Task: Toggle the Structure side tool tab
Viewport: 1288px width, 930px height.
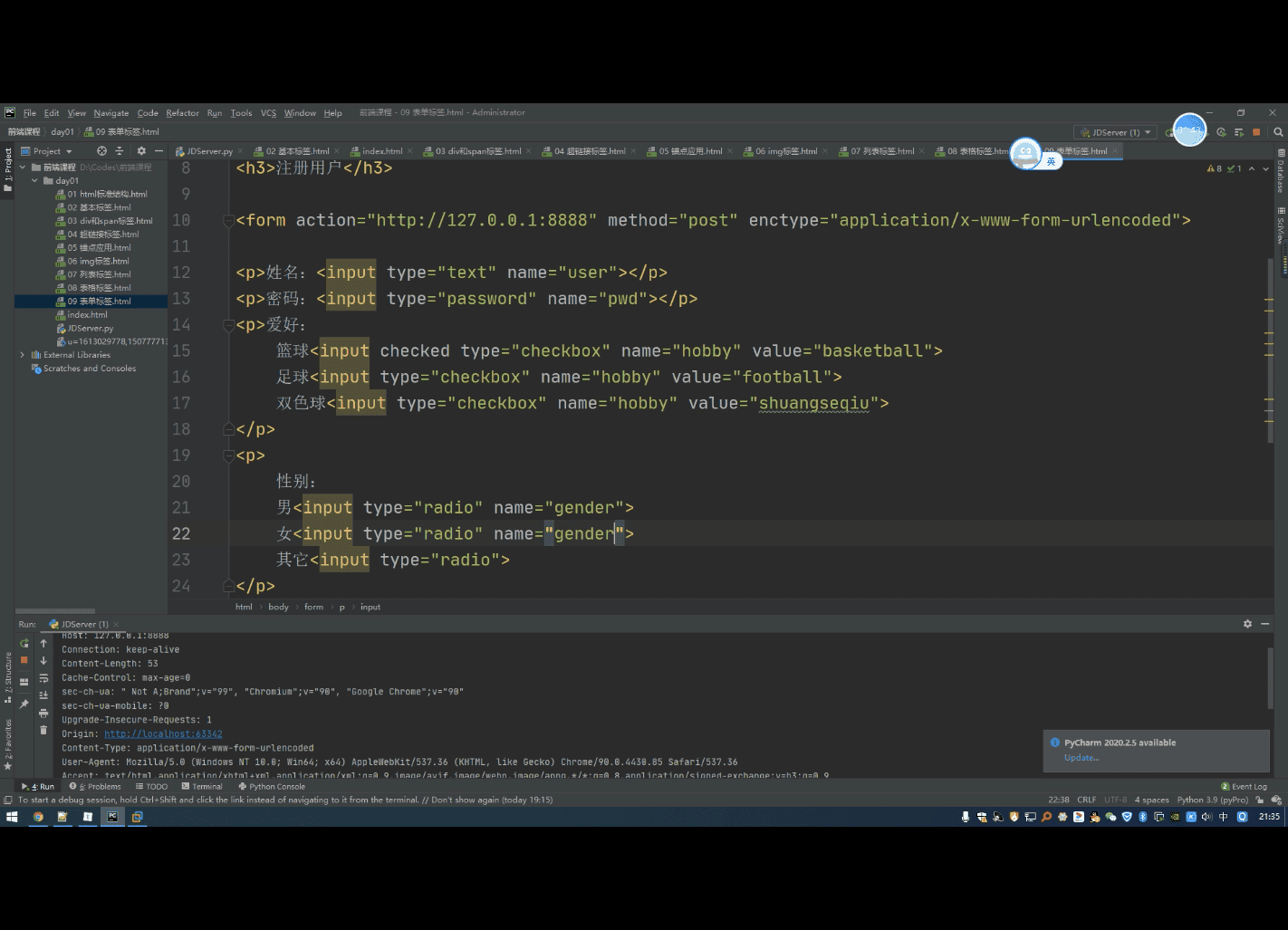Action: coord(7,677)
